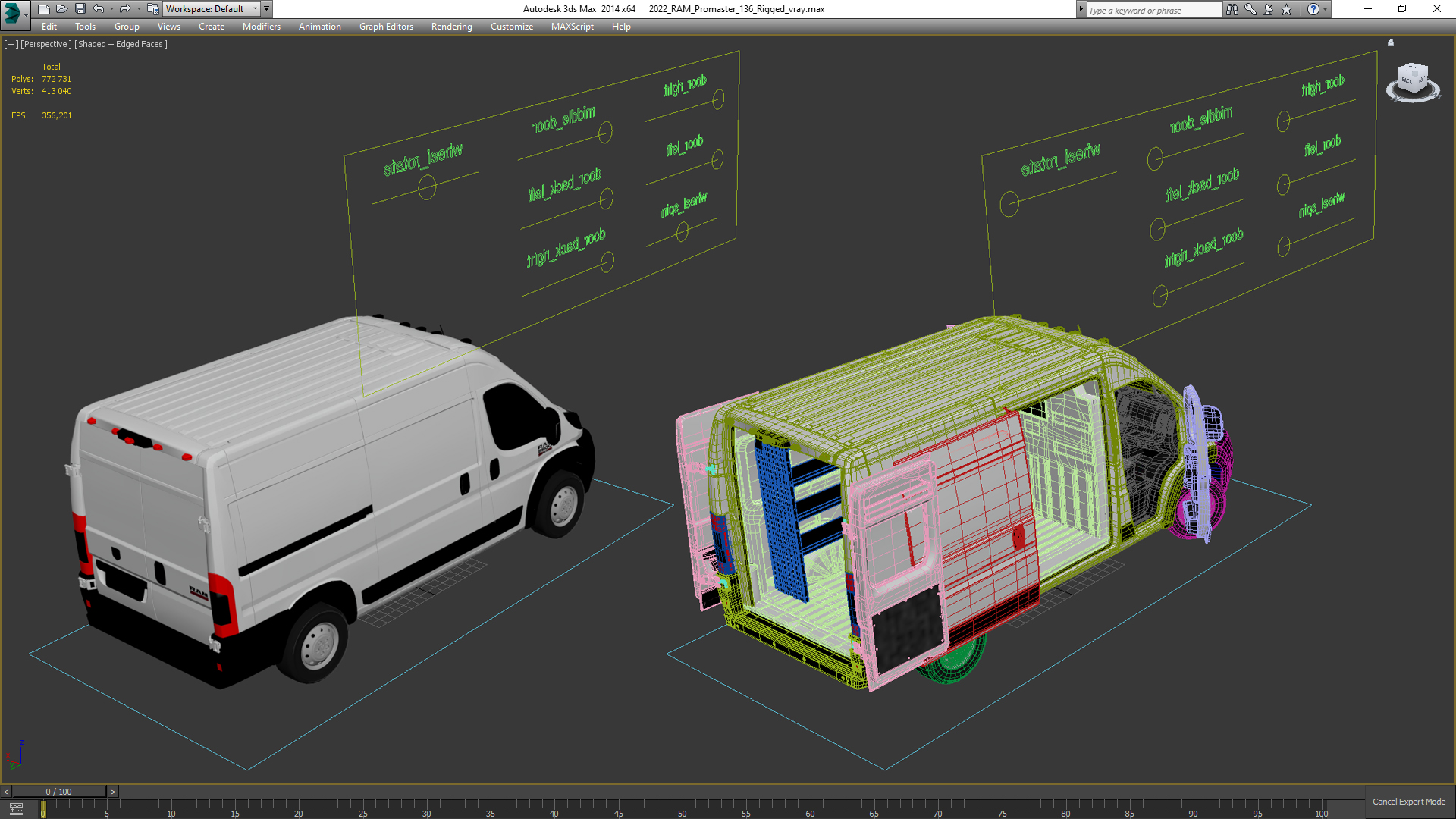The height and width of the screenshot is (819, 1456).
Task: Open the redo history dropdown arrow
Action: point(139,9)
